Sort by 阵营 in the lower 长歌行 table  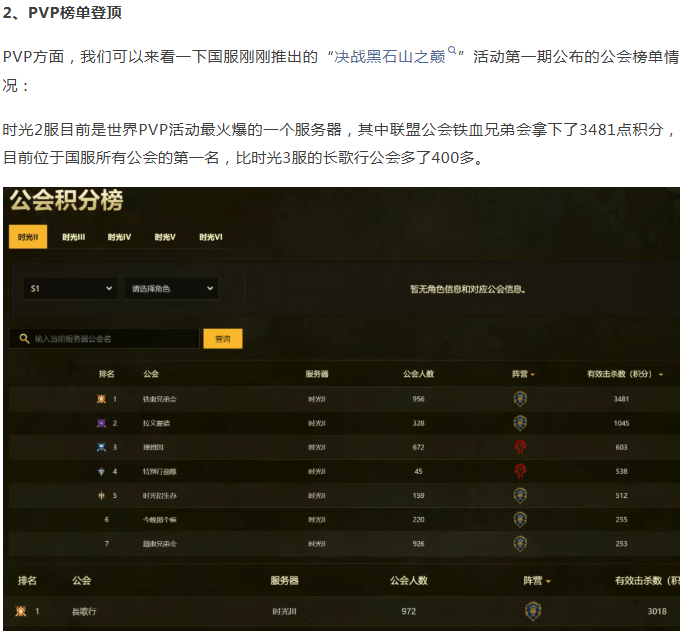(537, 580)
